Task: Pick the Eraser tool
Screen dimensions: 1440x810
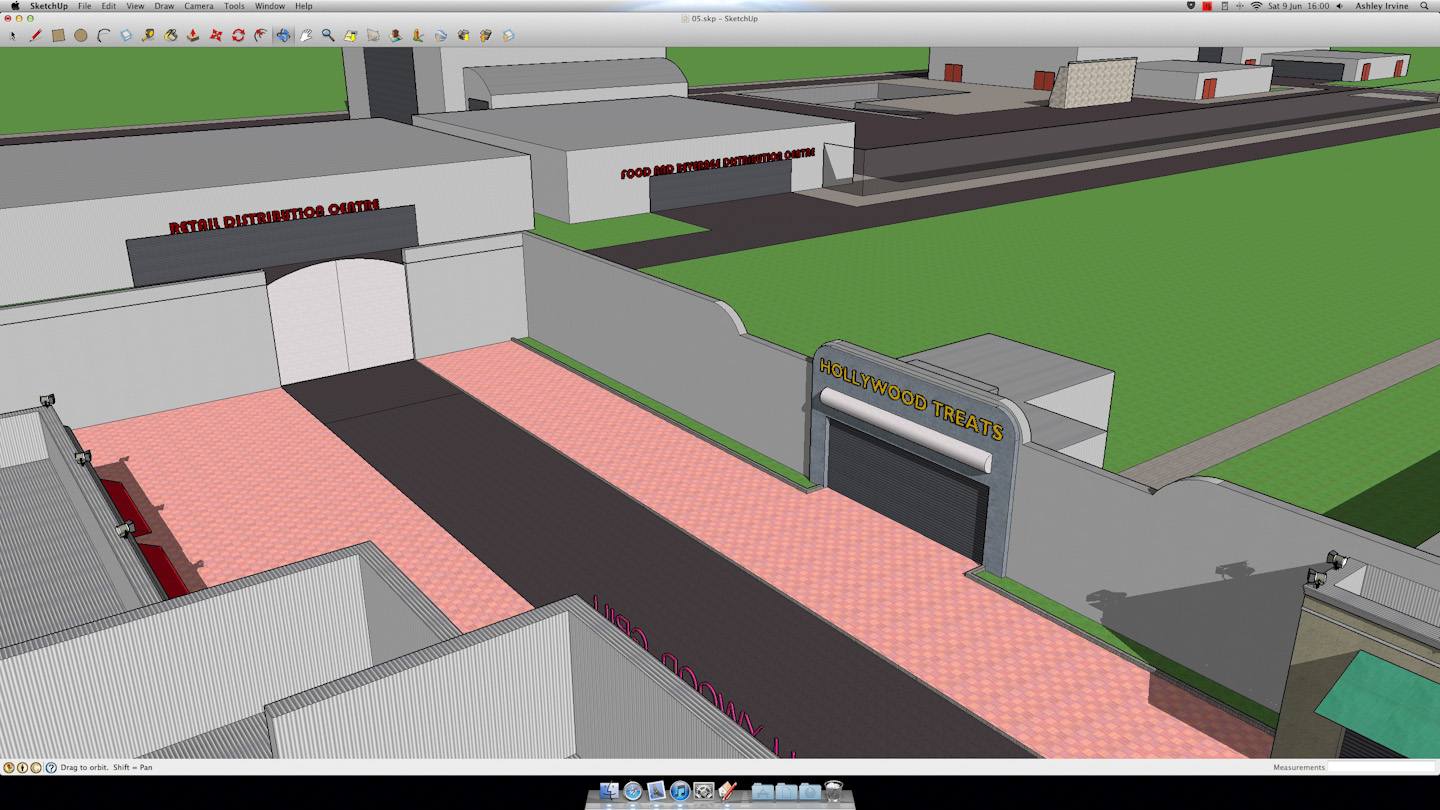Action: (x=126, y=36)
